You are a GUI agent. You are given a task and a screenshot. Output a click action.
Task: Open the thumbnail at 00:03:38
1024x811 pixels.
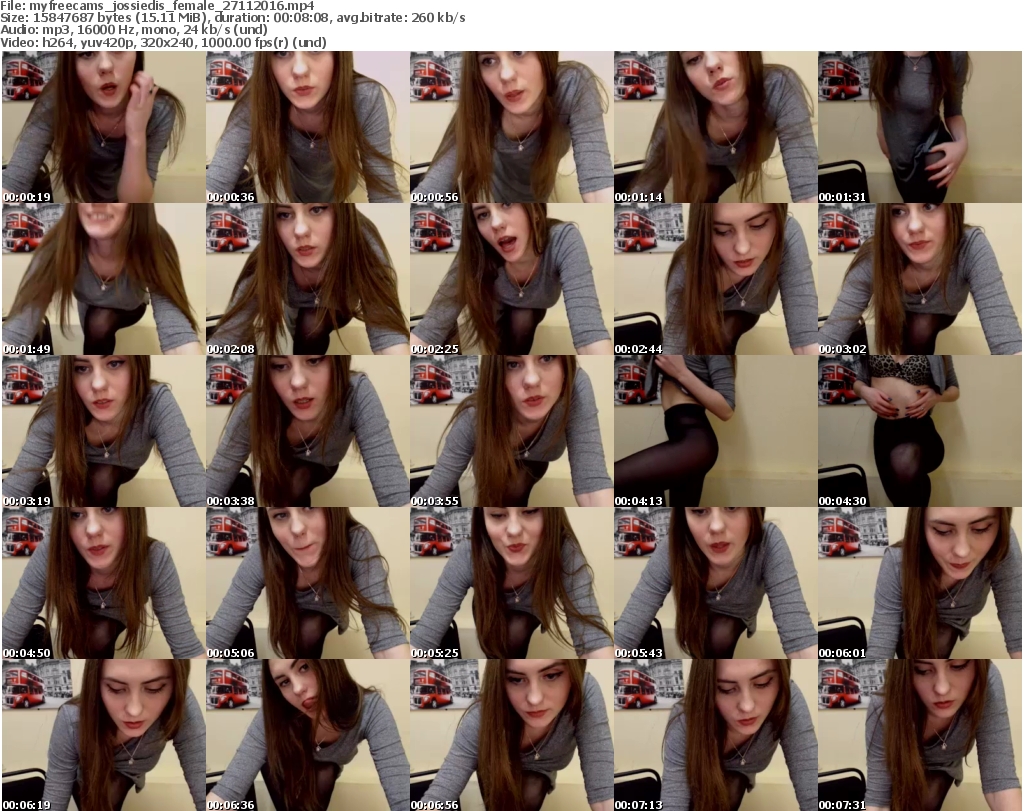307,432
